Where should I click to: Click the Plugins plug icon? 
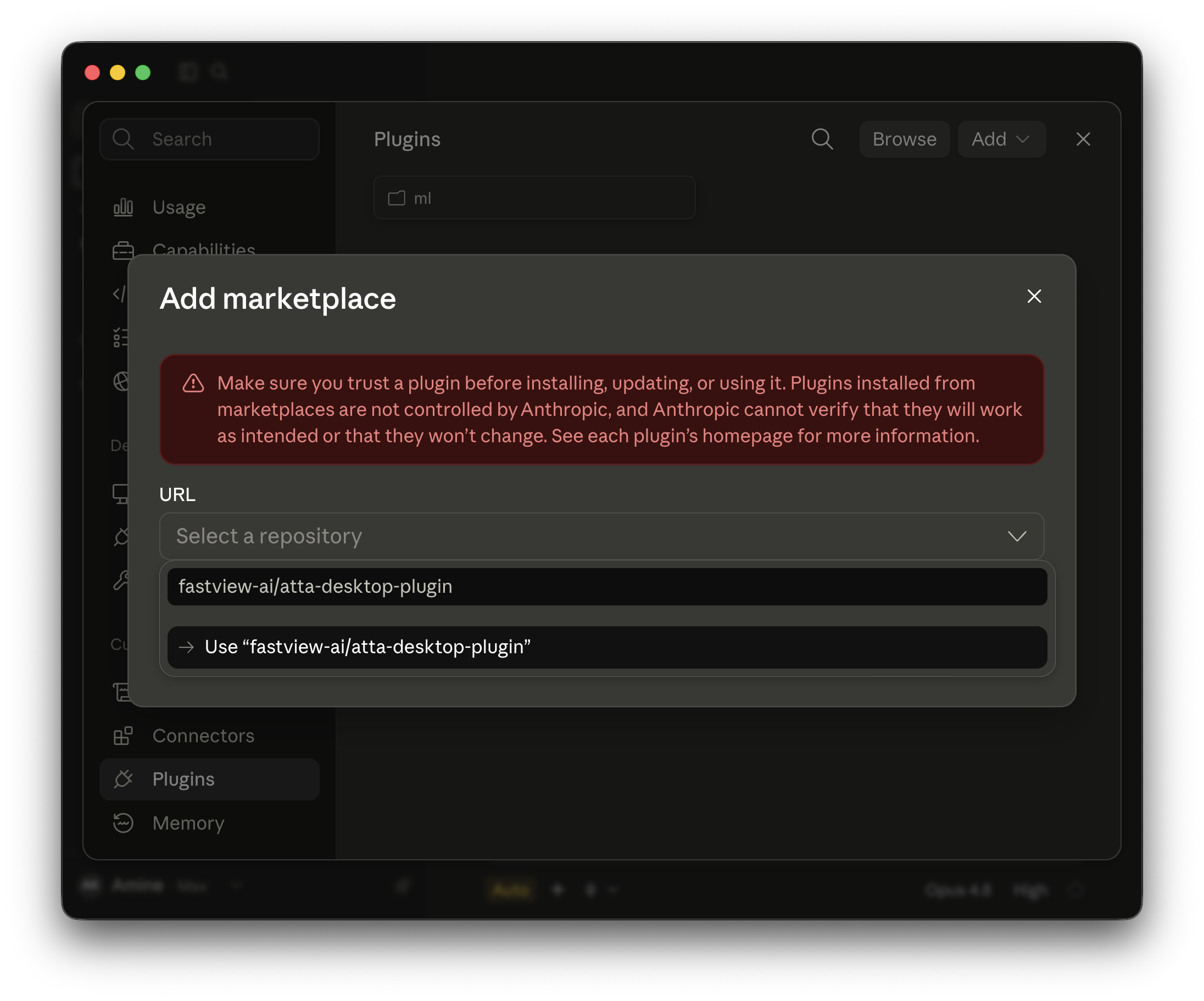pos(122,779)
